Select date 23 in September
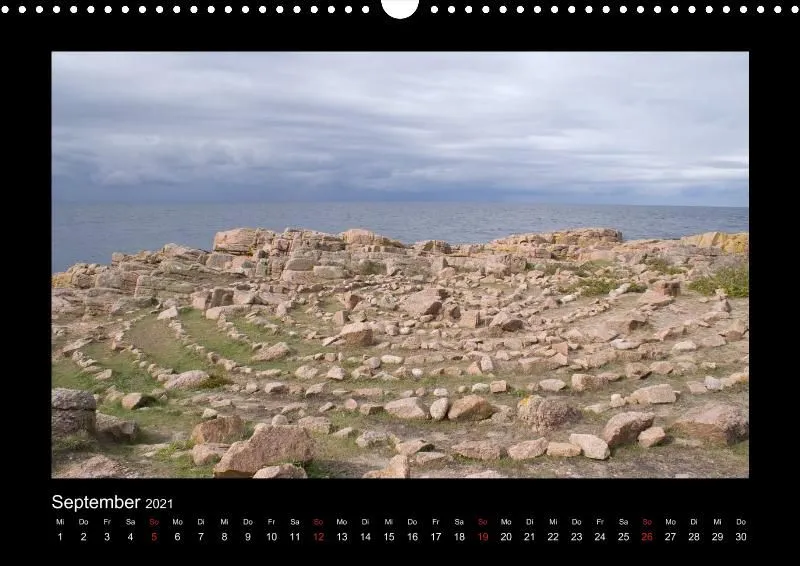 pyautogui.click(x=577, y=537)
